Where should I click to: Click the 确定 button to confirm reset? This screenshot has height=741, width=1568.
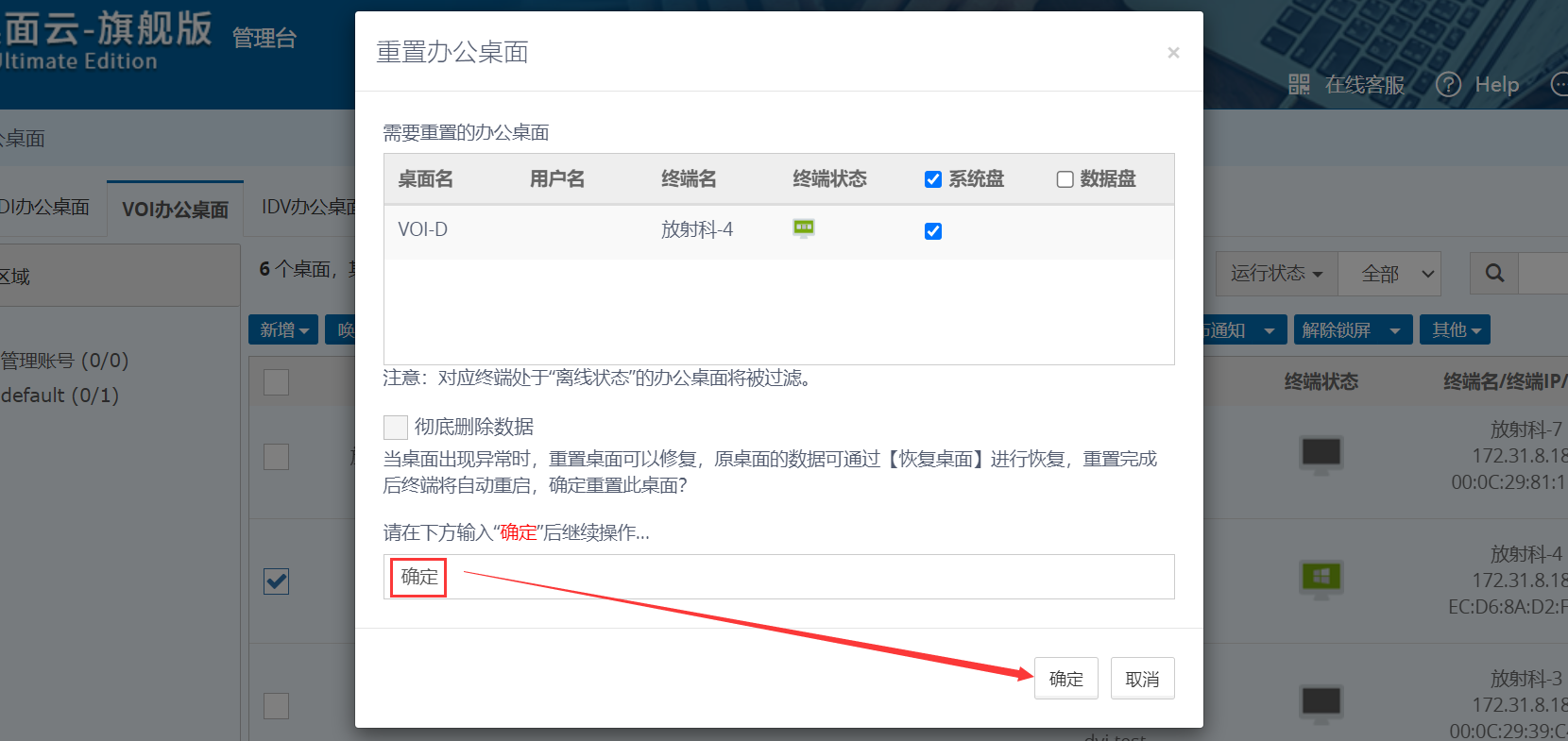pyautogui.click(x=1065, y=679)
